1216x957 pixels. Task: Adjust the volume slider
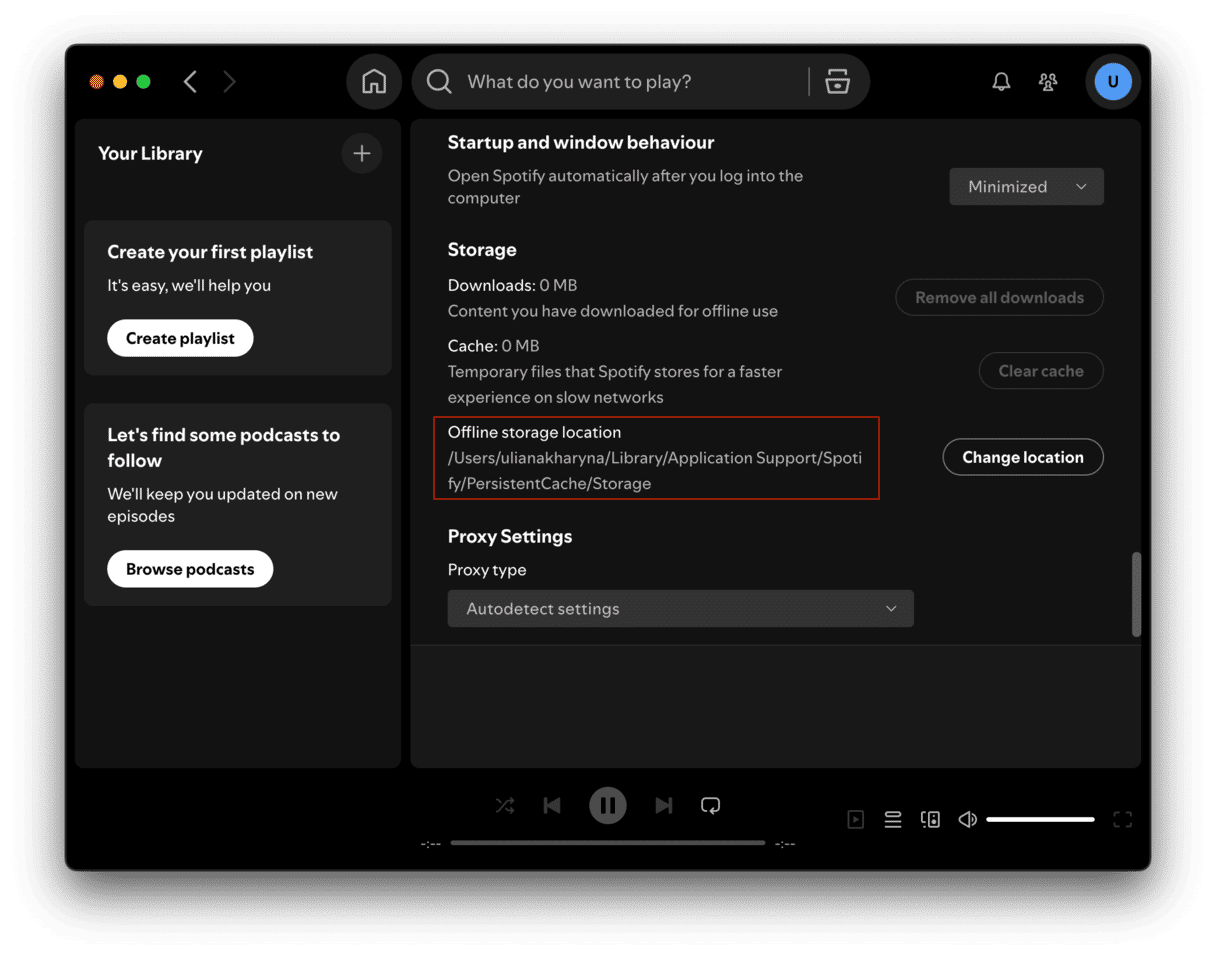[x=1040, y=820]
